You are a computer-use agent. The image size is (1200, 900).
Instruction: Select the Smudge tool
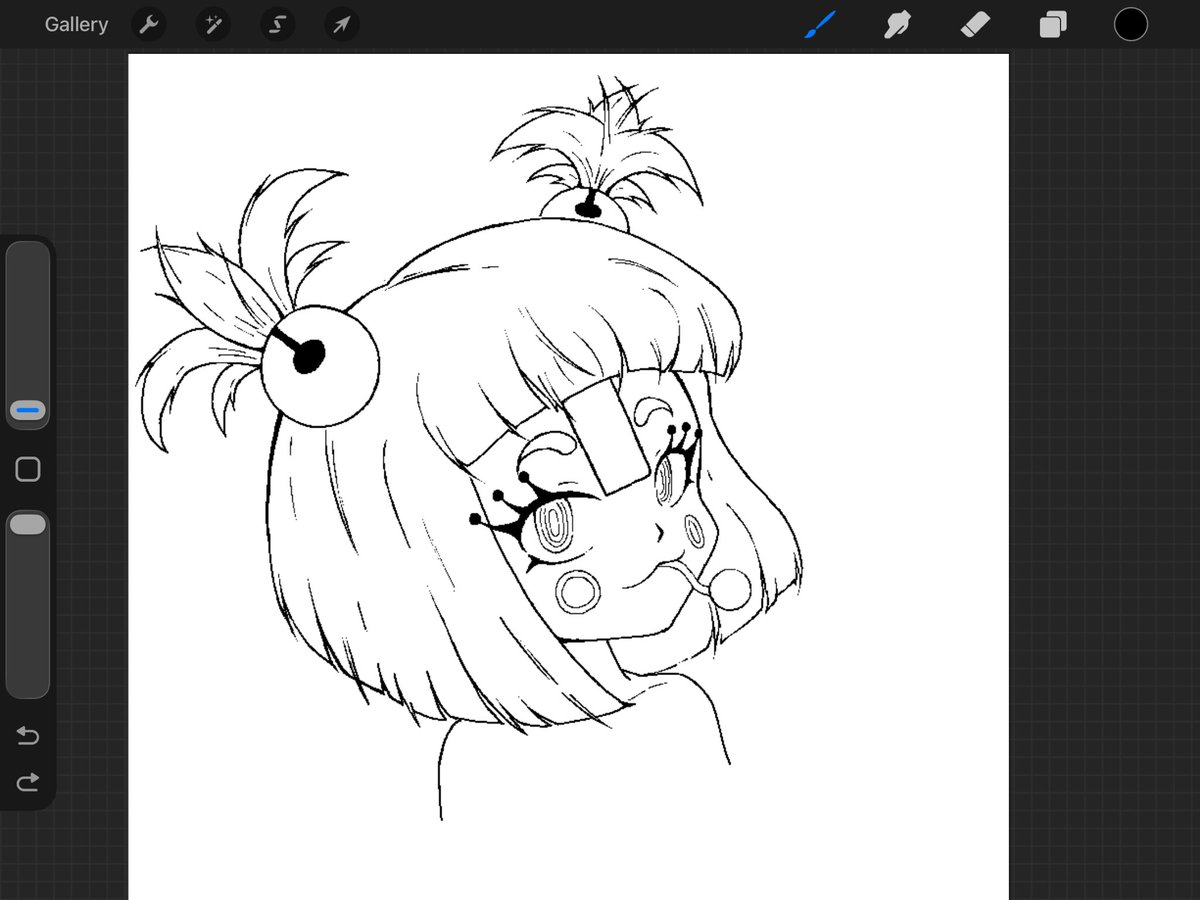point(897,24)
